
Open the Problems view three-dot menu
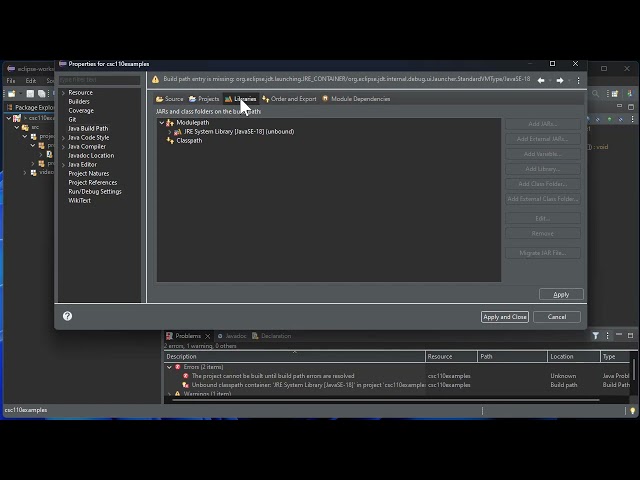click(607, 336)
